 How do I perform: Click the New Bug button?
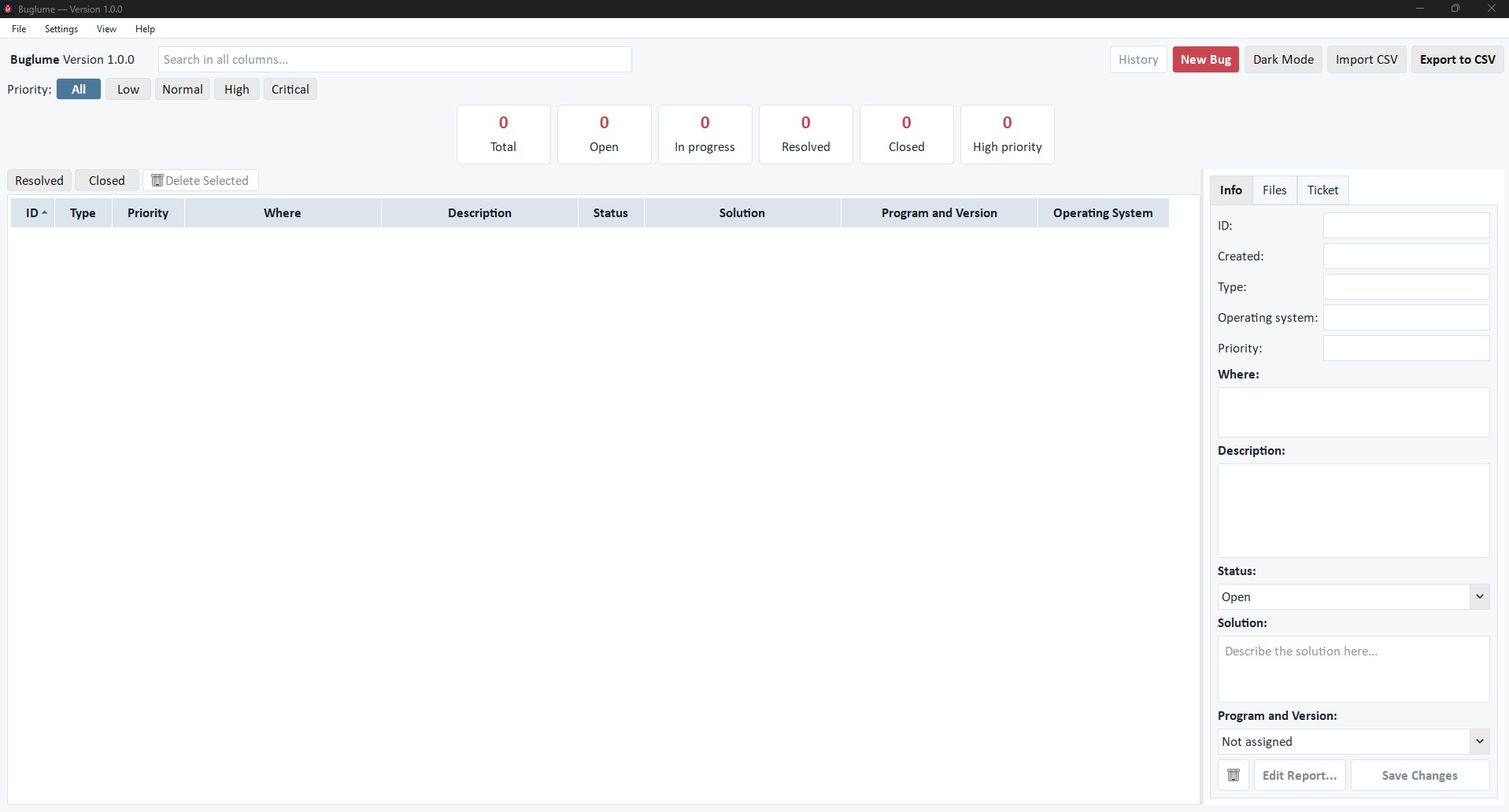[x=1205, y=60]
